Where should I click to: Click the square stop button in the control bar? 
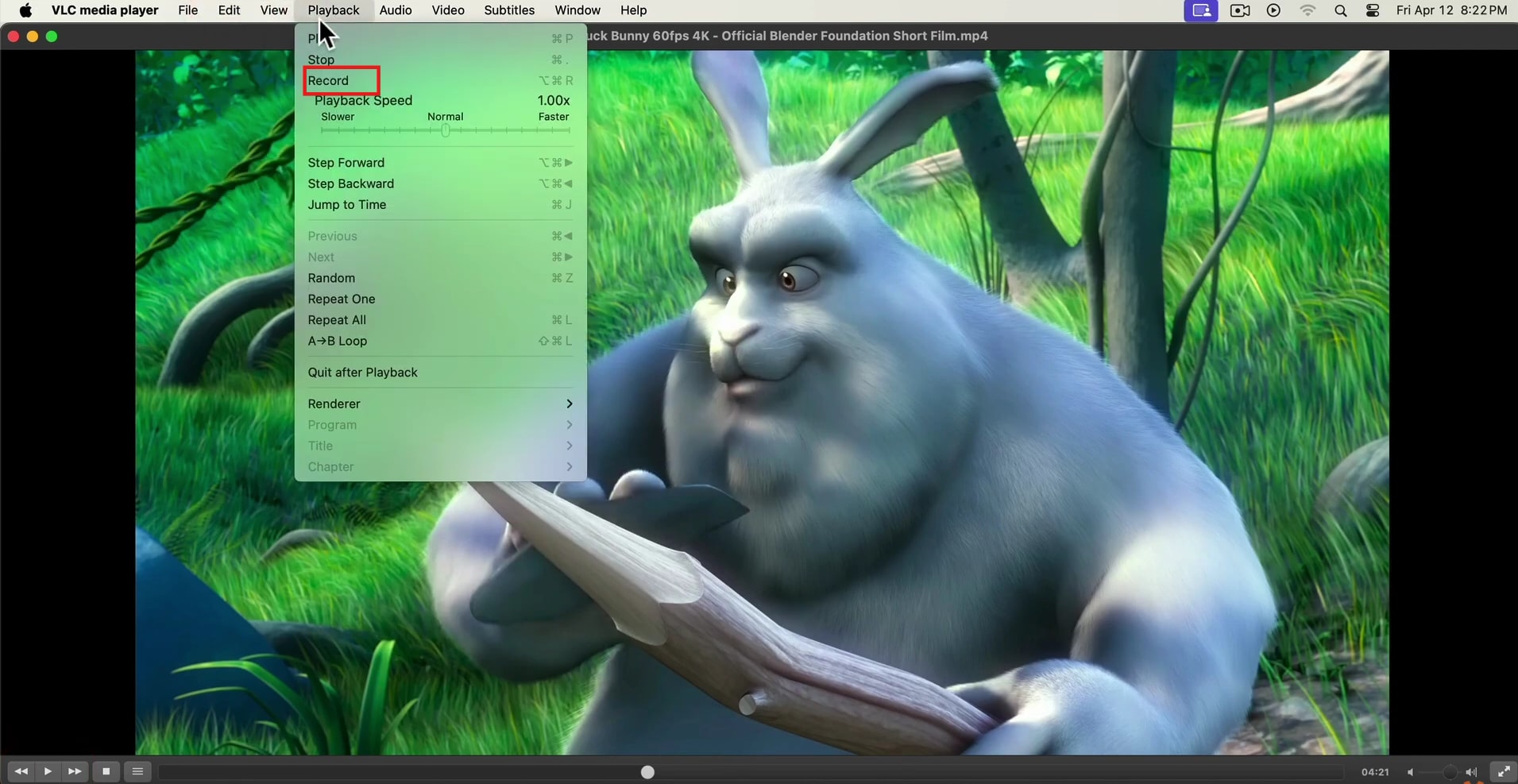point(106,771)
